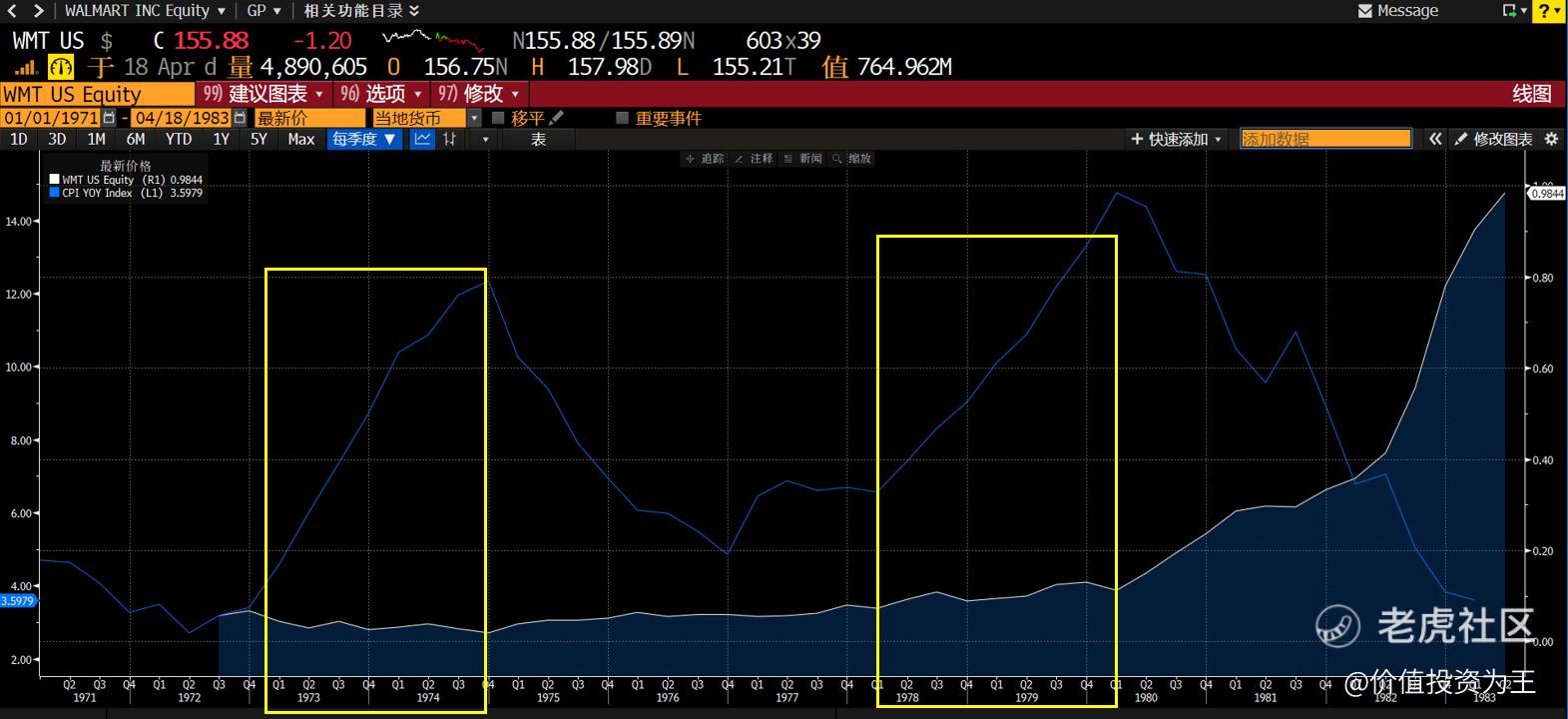Image resolution: width=1568 pixels, height=719 pixels.
Task: Click blue swatch for CPI YOY Index legend
Action: coord(55,193)
